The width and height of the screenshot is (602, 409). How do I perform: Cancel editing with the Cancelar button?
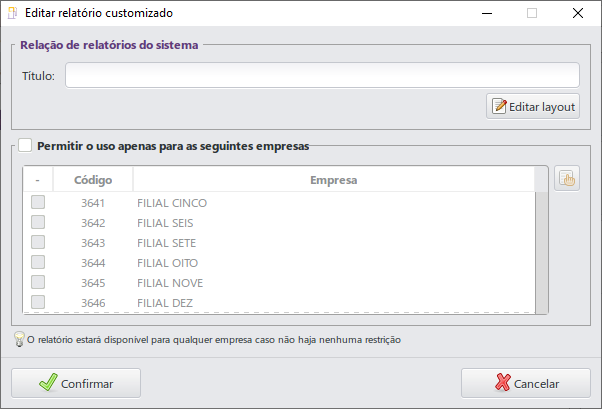[x=525, y=383]
